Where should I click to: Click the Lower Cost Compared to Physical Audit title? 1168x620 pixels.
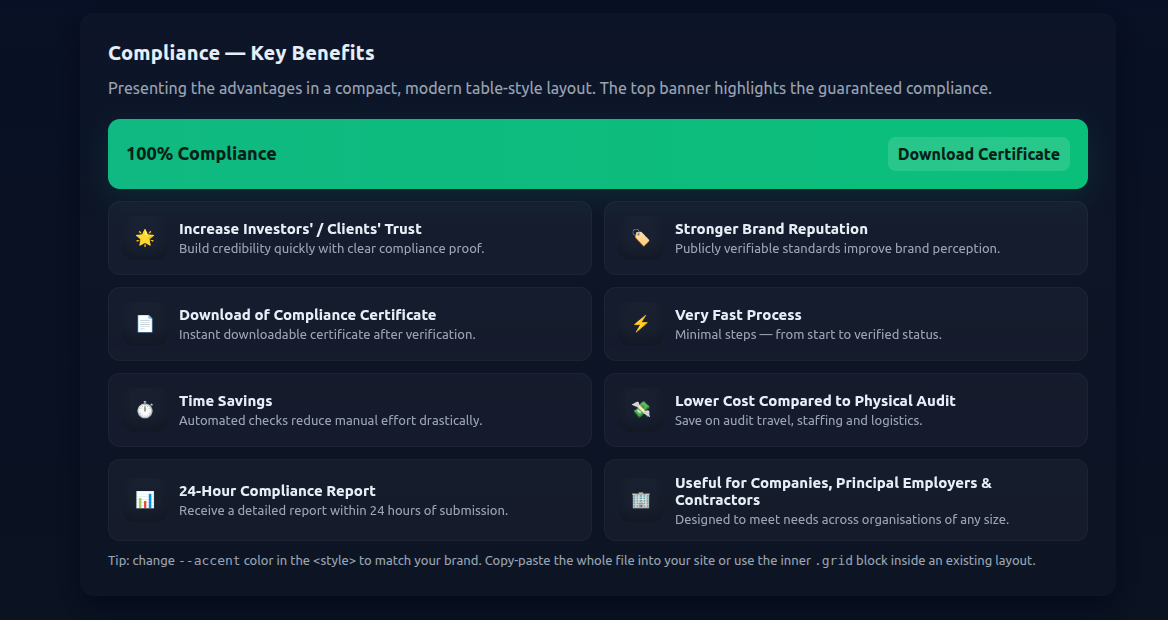pos(815,401)
